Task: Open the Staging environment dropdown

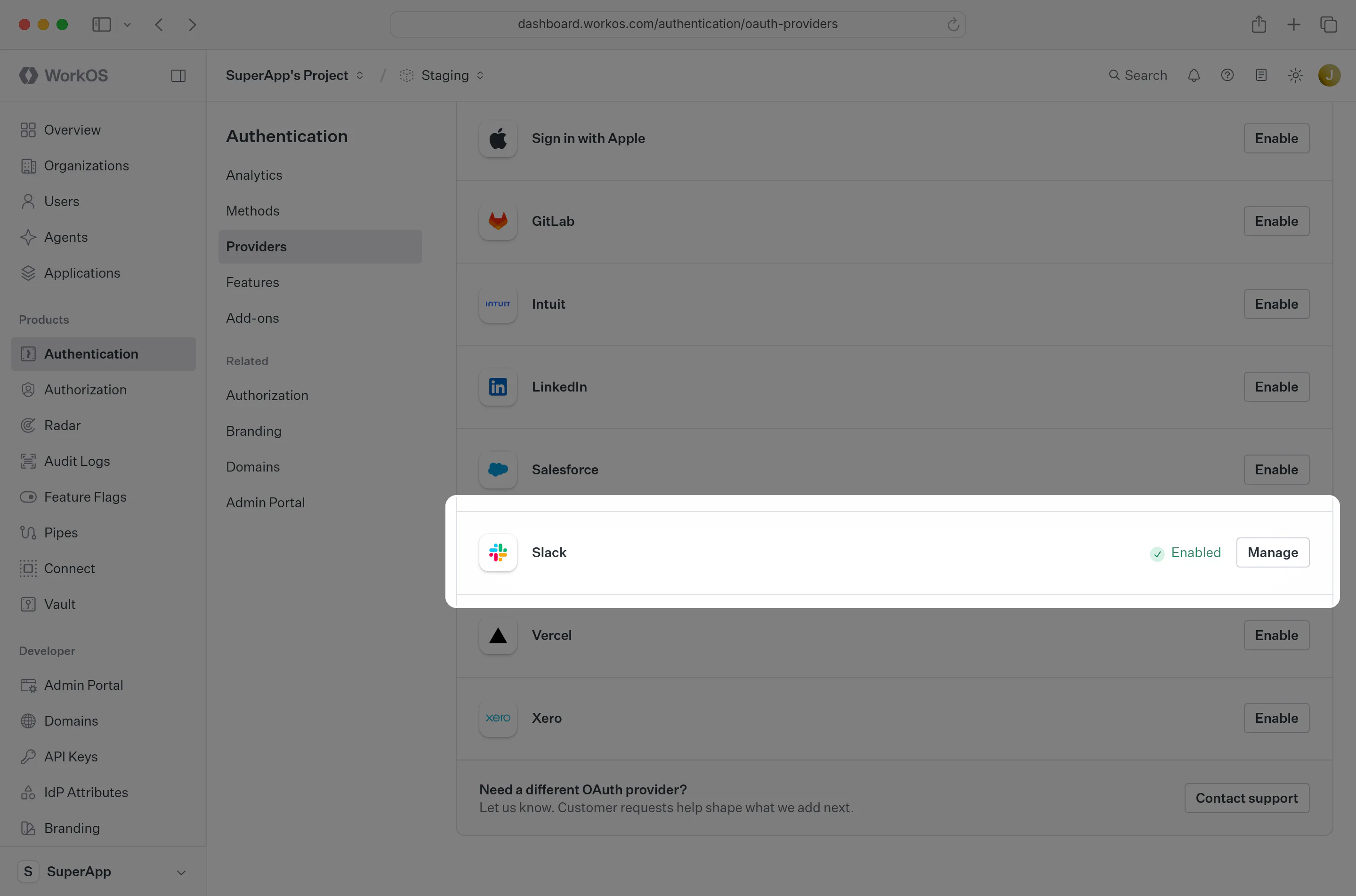Action: coord(442,75)
